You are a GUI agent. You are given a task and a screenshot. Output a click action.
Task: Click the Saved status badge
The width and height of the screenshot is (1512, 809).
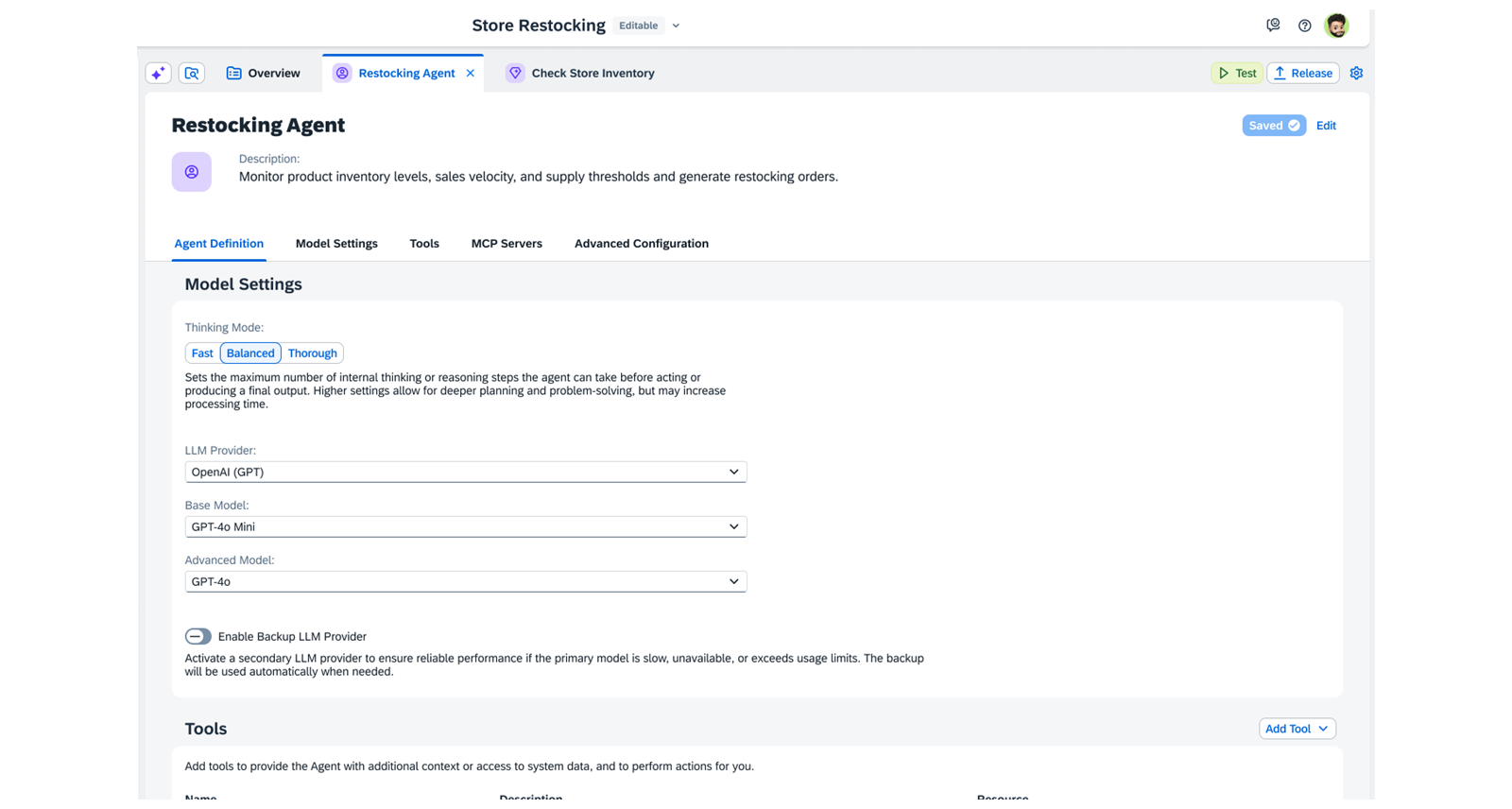click(x=1274, y=126)
